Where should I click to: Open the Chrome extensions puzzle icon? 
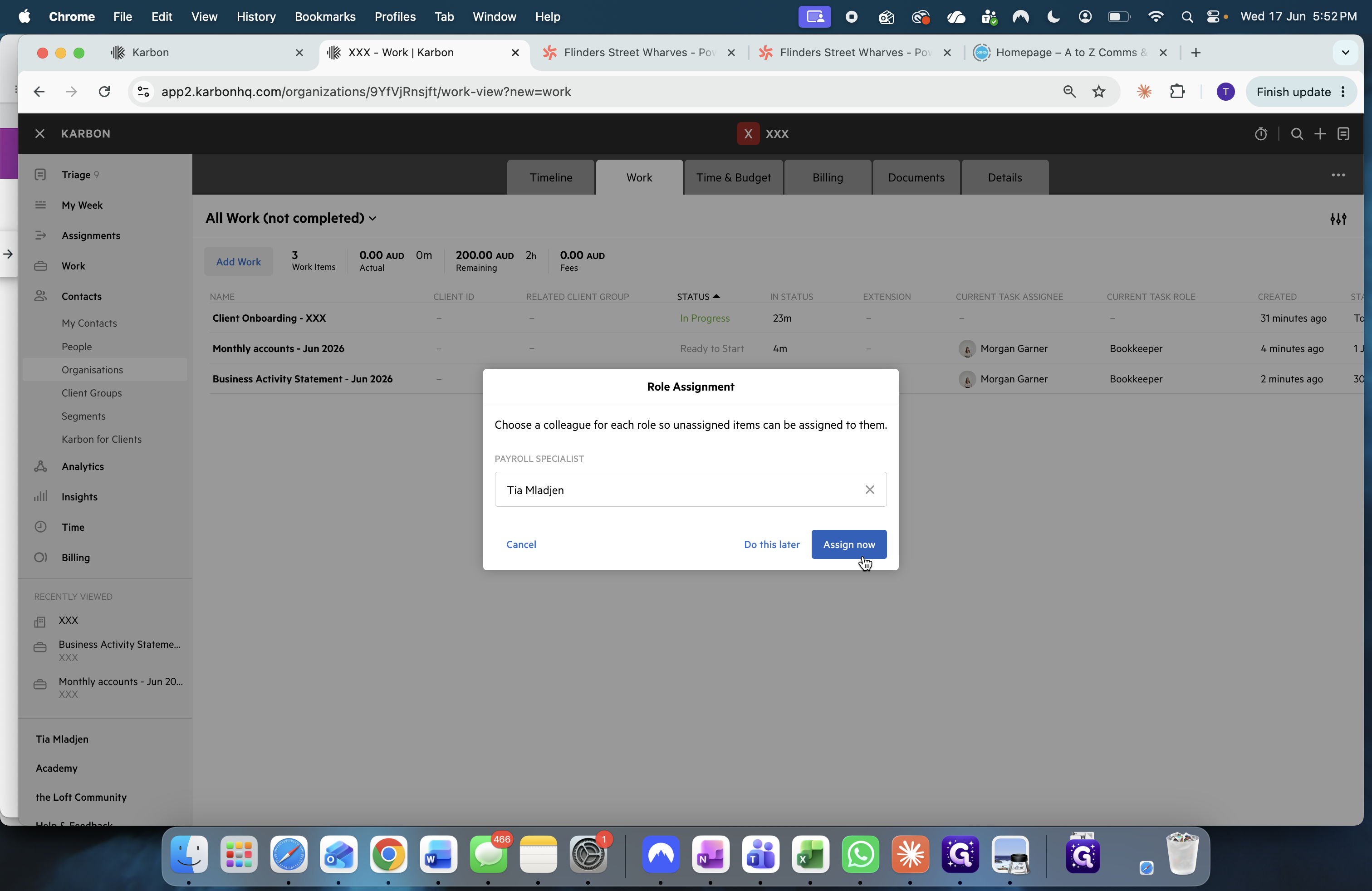pyautogui.click(x=1176, y=92)
